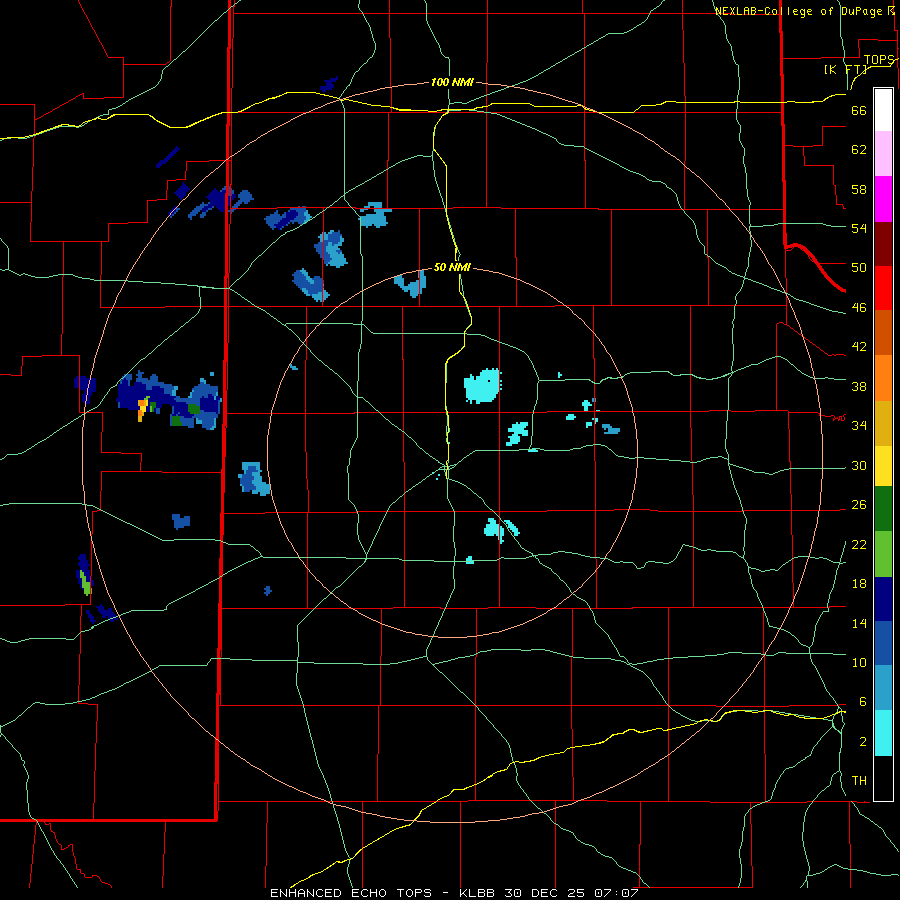Click the "46" legend value
The image size is (900, 900).
[859, 308]
